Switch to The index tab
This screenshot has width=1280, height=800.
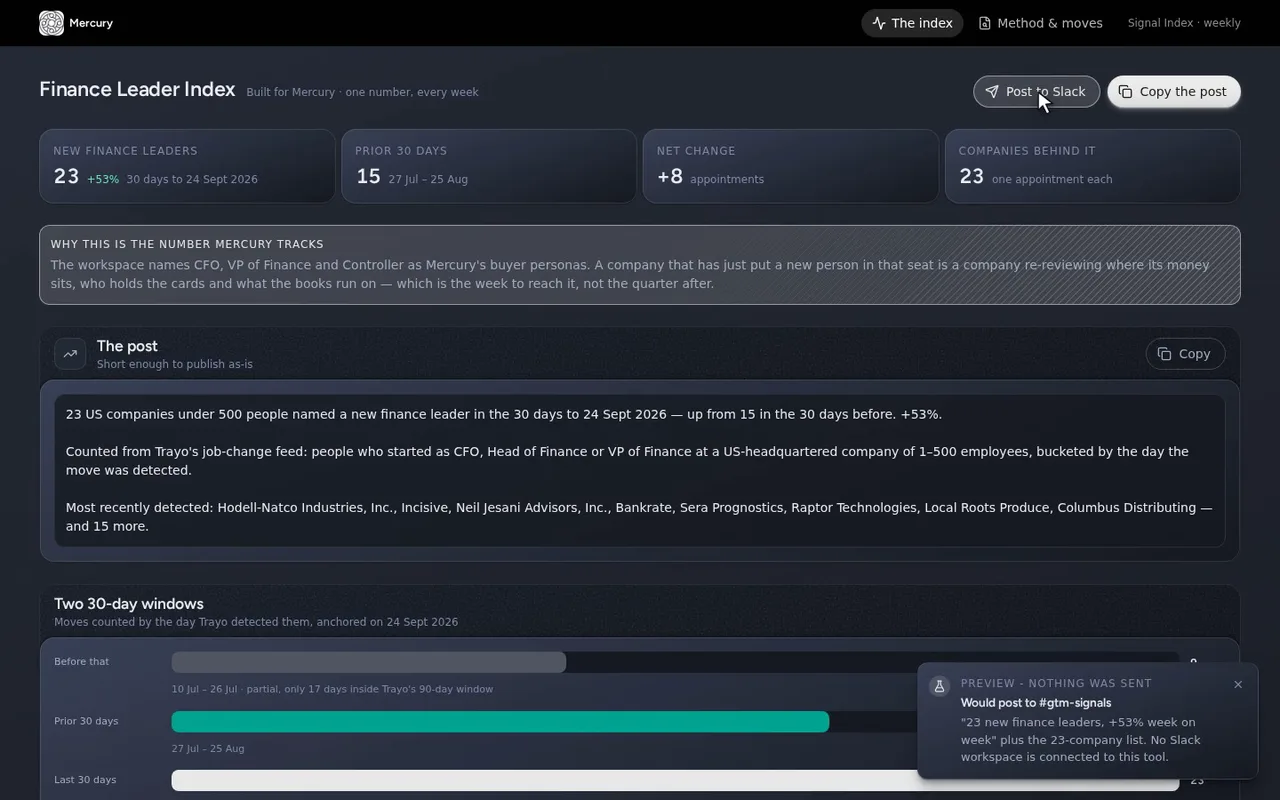(912, 23)
